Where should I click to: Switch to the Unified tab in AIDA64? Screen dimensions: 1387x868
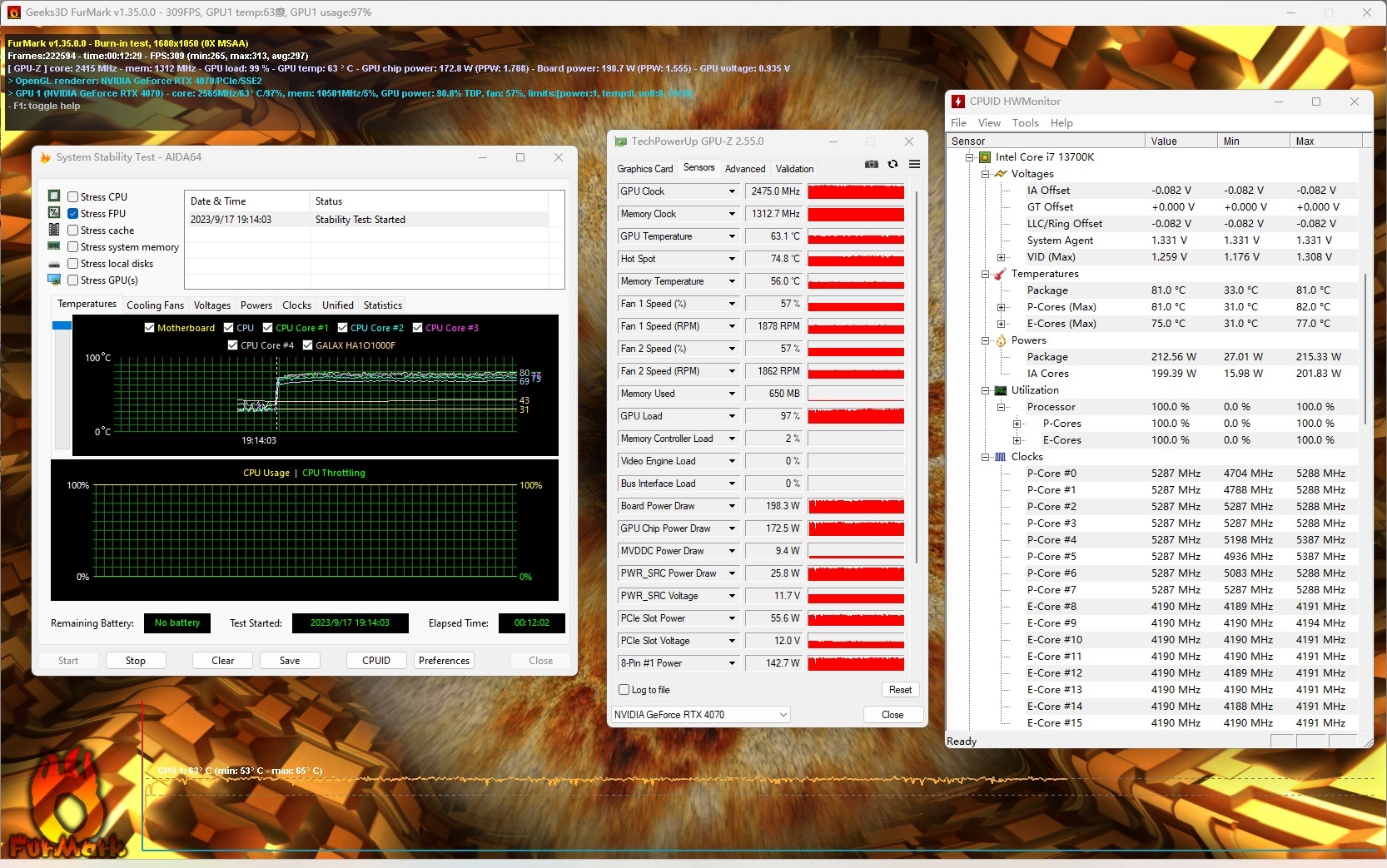[x=338, y=305]
